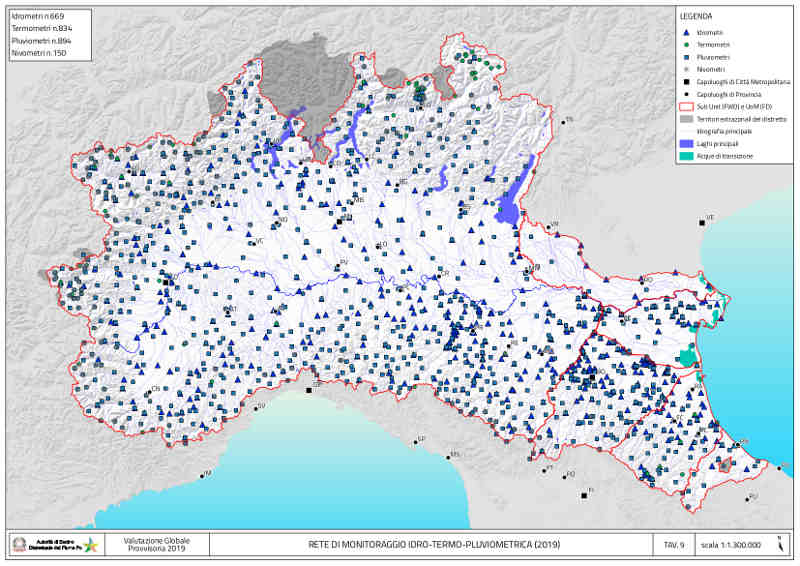Click the black dot marker for TN
This screenshot has height=566, width=800.
point(563,122)
